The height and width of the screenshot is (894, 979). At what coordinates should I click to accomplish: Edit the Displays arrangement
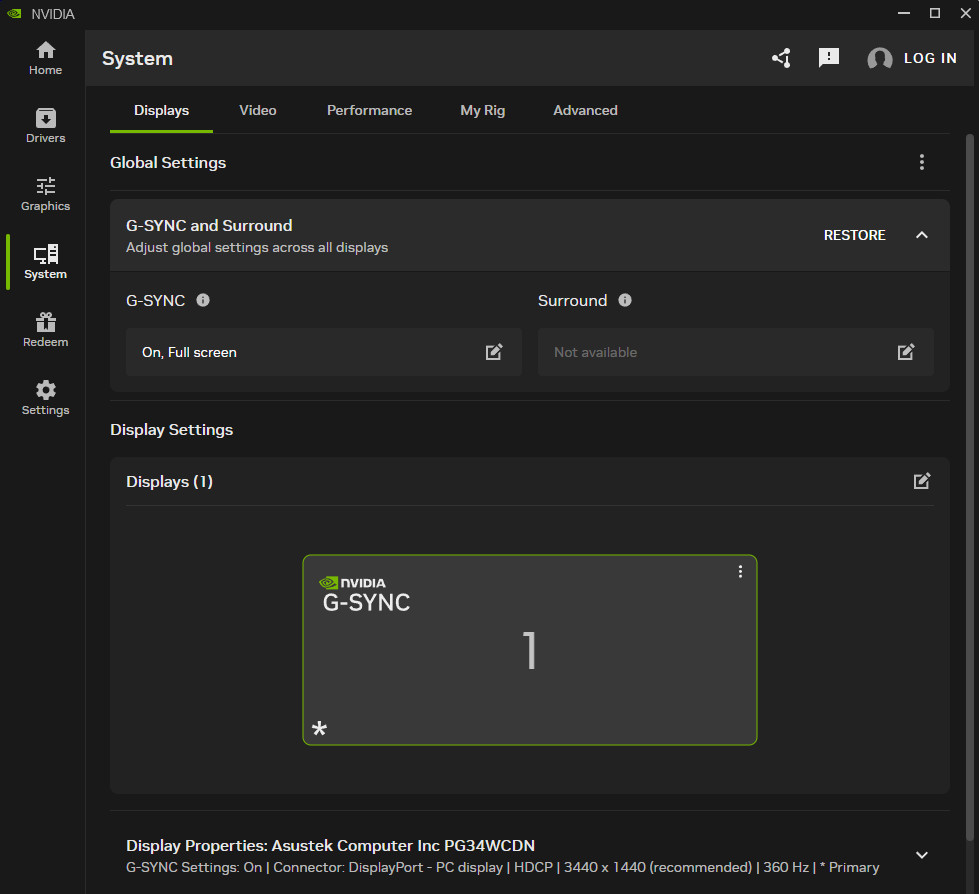pyautogui.click(x=922, y=481)
